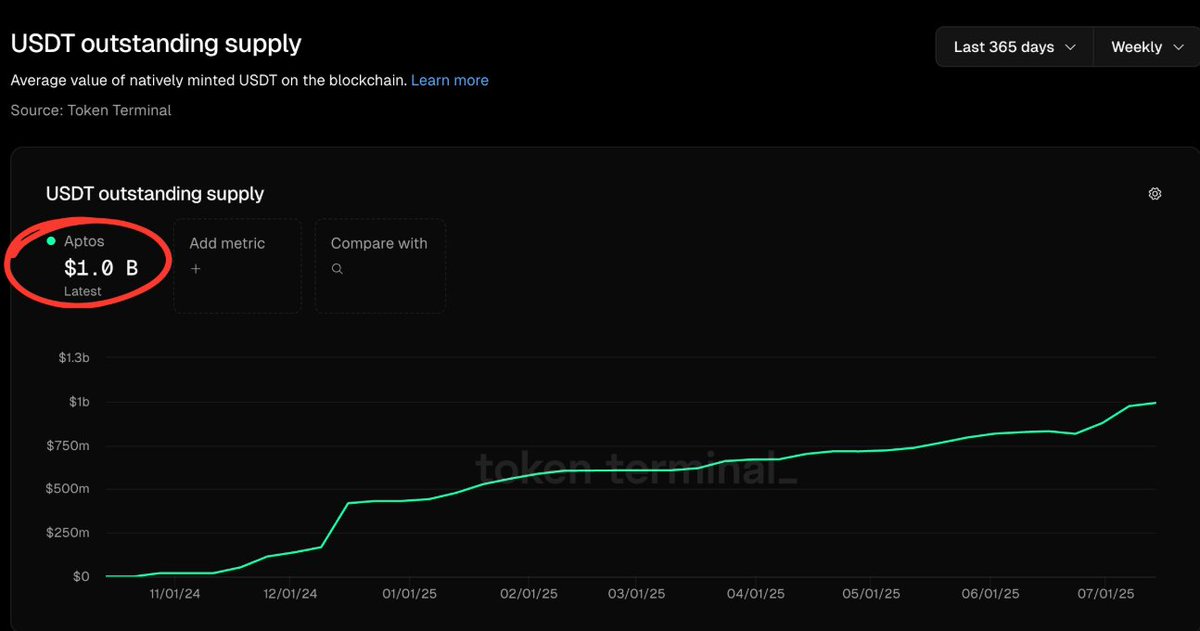This screenshot has width=1200, height=631.
Task: Click the 06/01/25 x-axis date
Action: pos(988,593)
